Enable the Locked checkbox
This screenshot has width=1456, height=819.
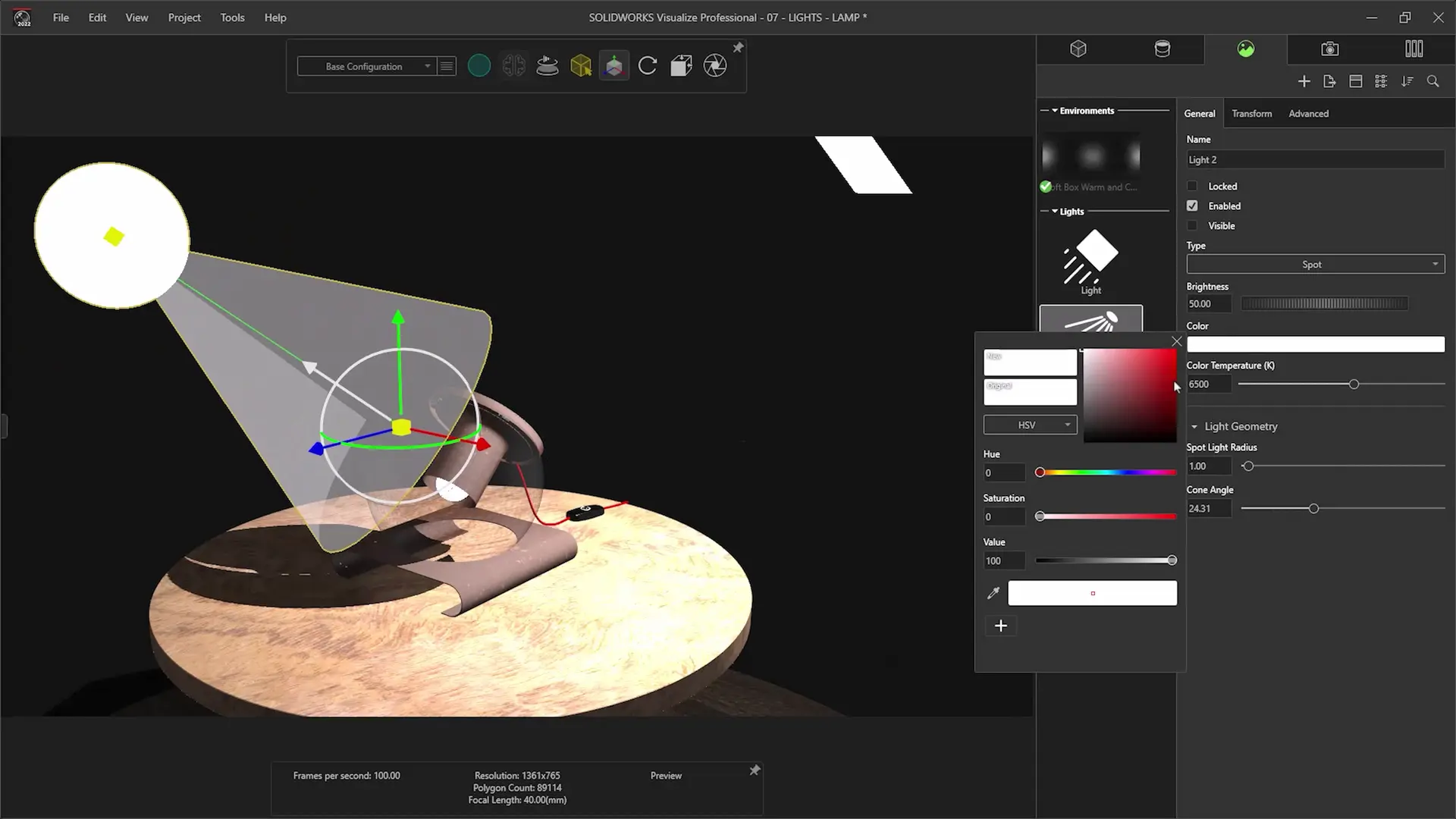tap(1192, 187)
